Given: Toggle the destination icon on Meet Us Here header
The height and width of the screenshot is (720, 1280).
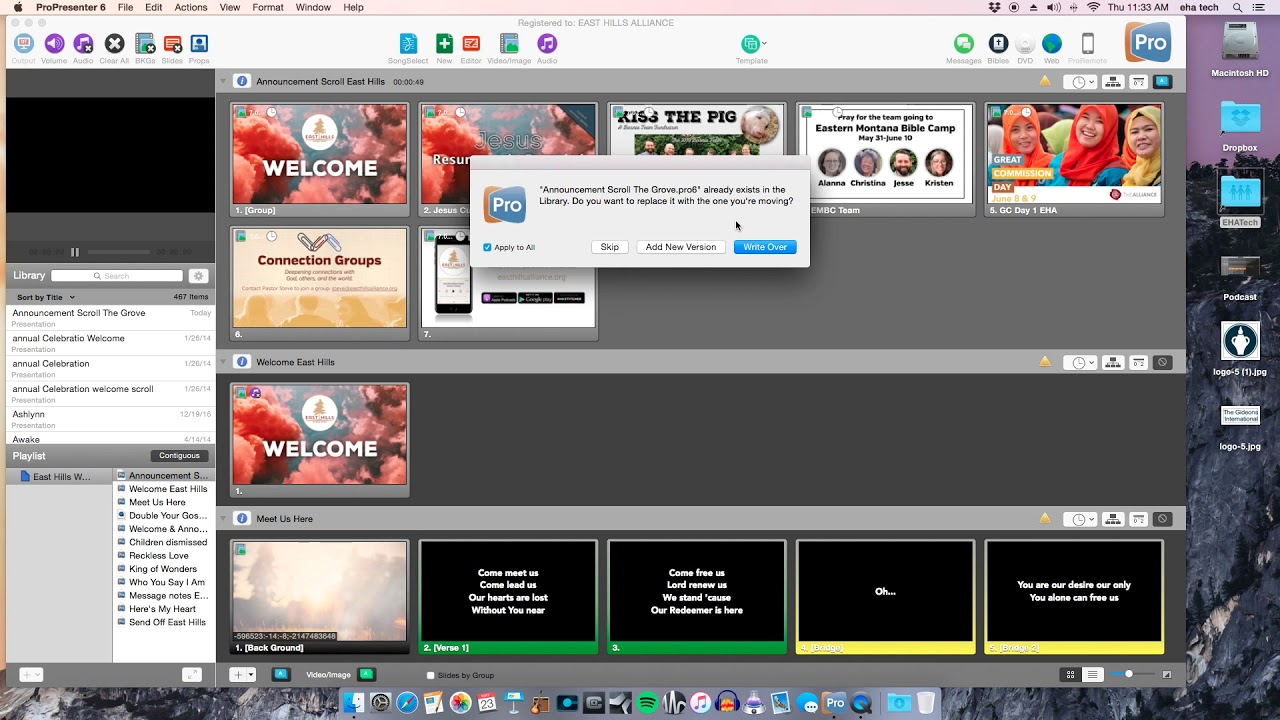Looking at the screenshot, I should point(1162,520).
